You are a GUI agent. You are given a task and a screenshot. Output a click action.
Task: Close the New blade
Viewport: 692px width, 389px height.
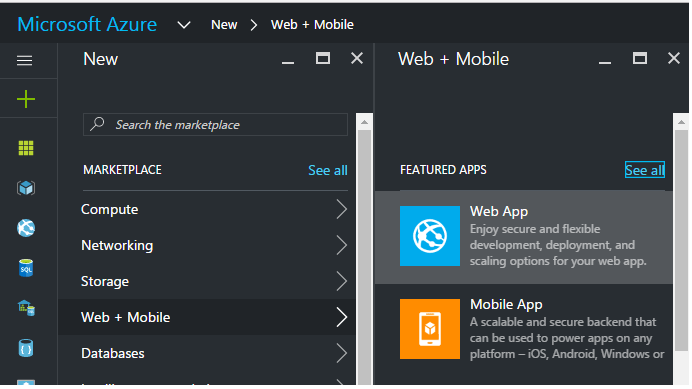pos(357,58)
